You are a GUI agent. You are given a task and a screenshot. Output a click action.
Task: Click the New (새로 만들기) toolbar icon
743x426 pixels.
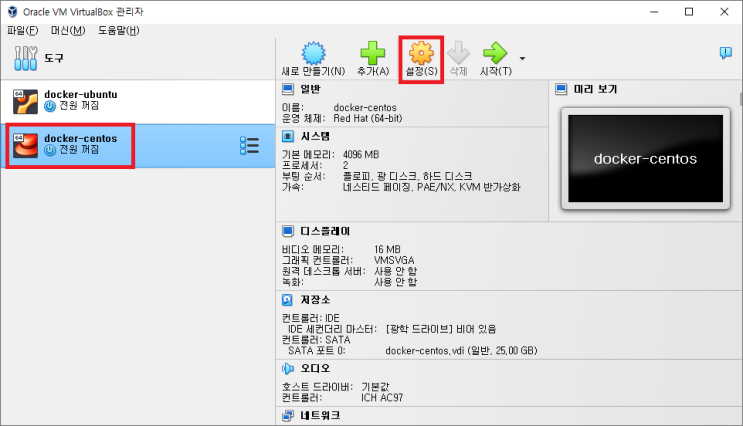pos(313,53)
